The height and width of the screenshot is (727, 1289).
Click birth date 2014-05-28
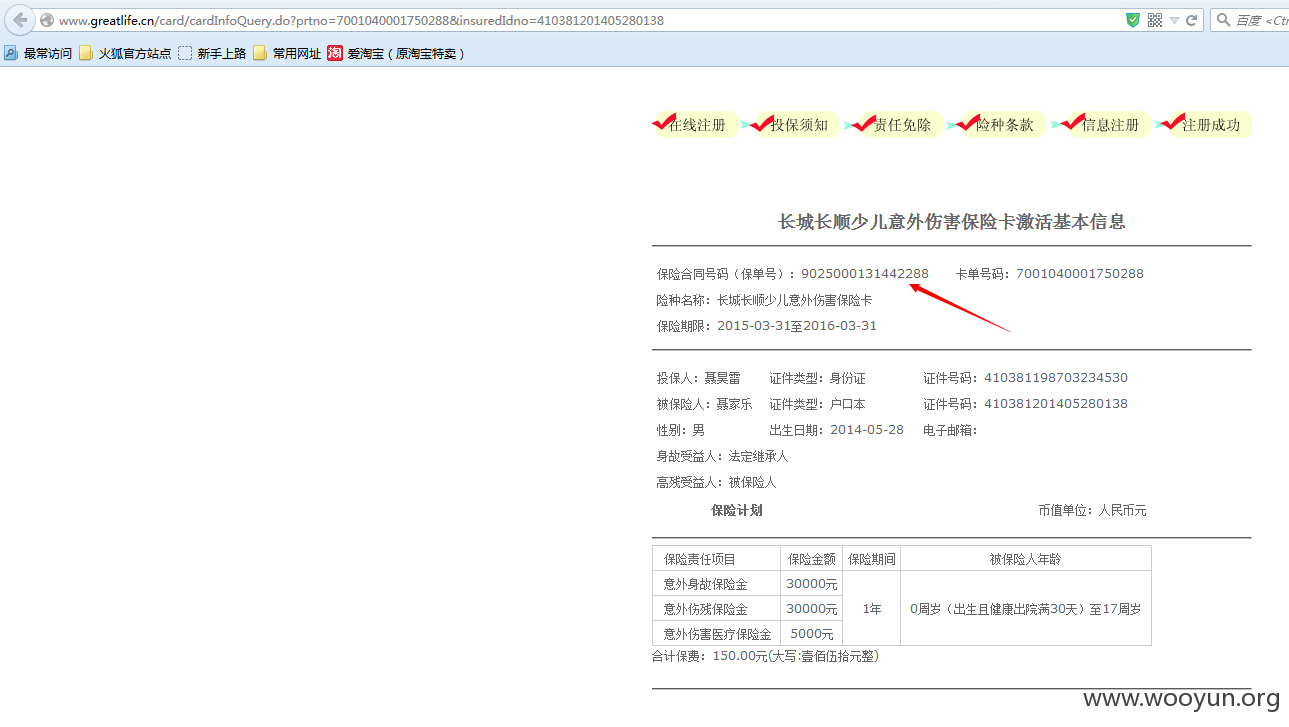point(867,430)
